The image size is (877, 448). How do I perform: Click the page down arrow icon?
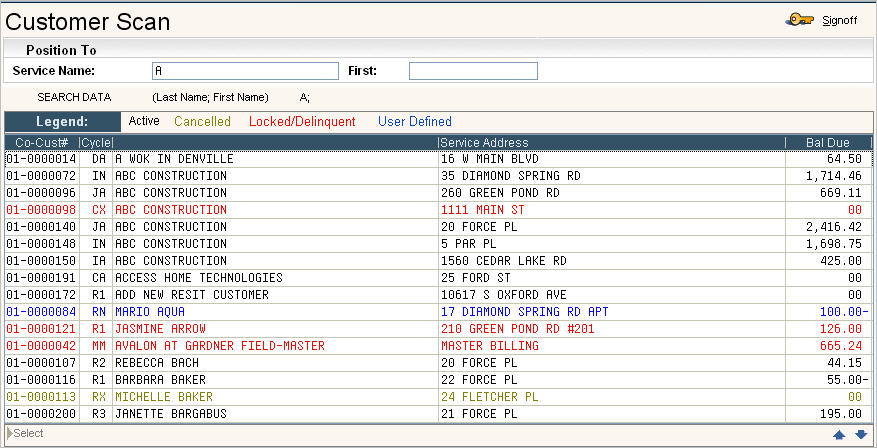coord(861,435)
